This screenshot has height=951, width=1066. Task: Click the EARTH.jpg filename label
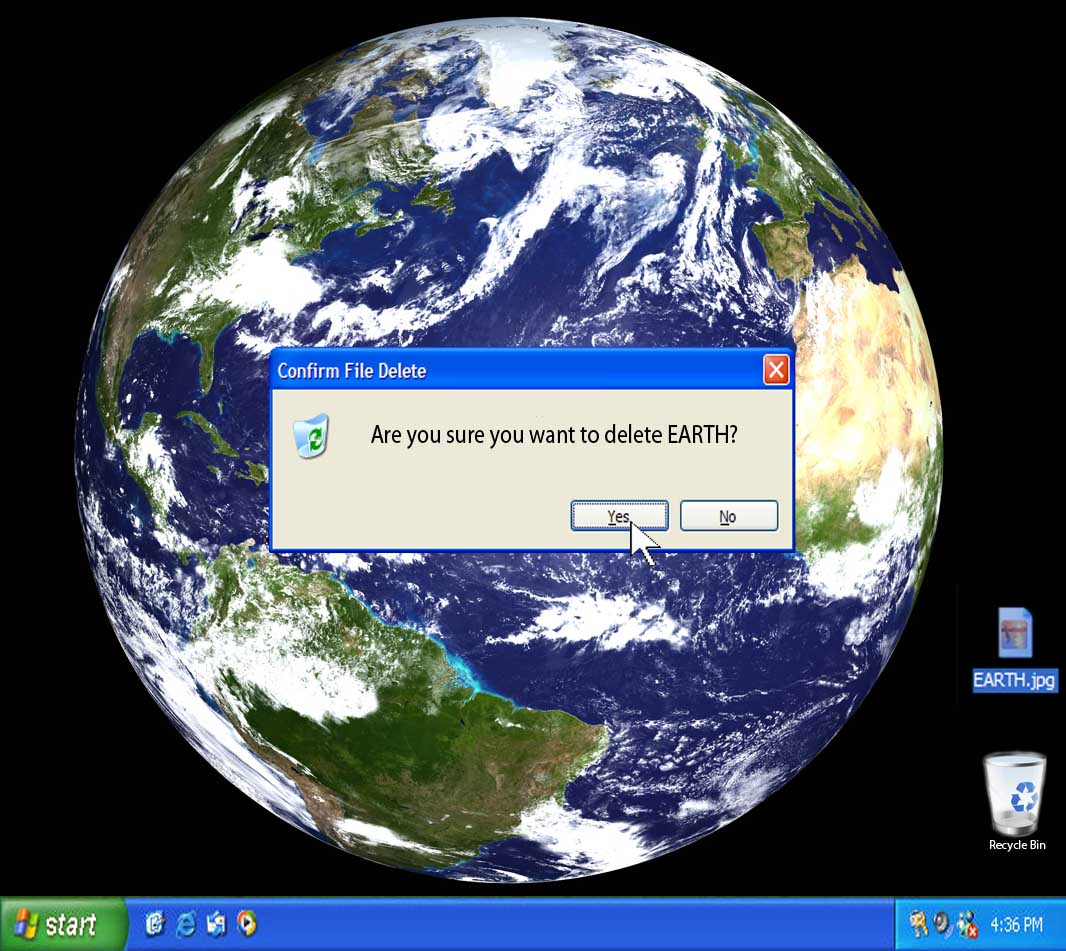[x=1014, y=680]
